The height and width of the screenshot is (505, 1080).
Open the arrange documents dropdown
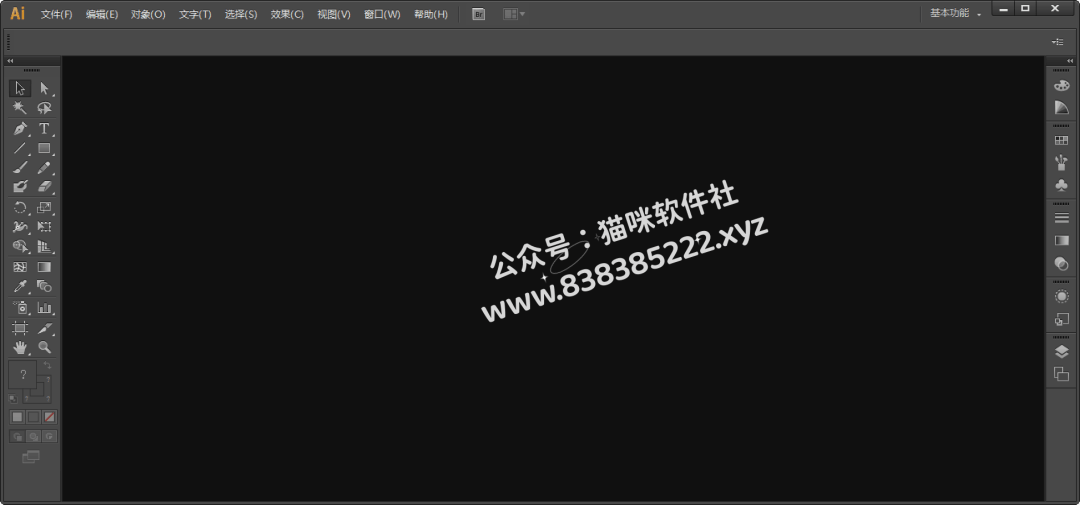tap(514, 14)
